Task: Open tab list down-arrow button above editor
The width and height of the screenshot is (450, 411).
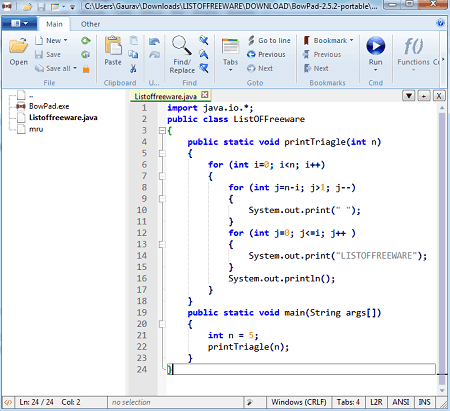Action: [x=409, y=96]
